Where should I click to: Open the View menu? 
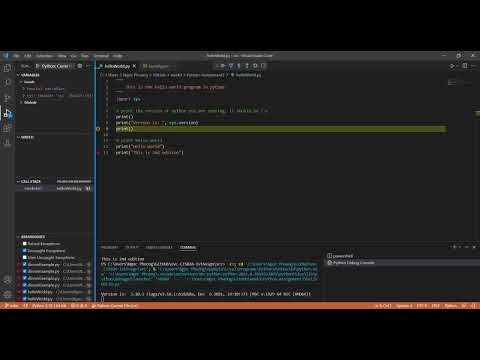click(62, 56)
